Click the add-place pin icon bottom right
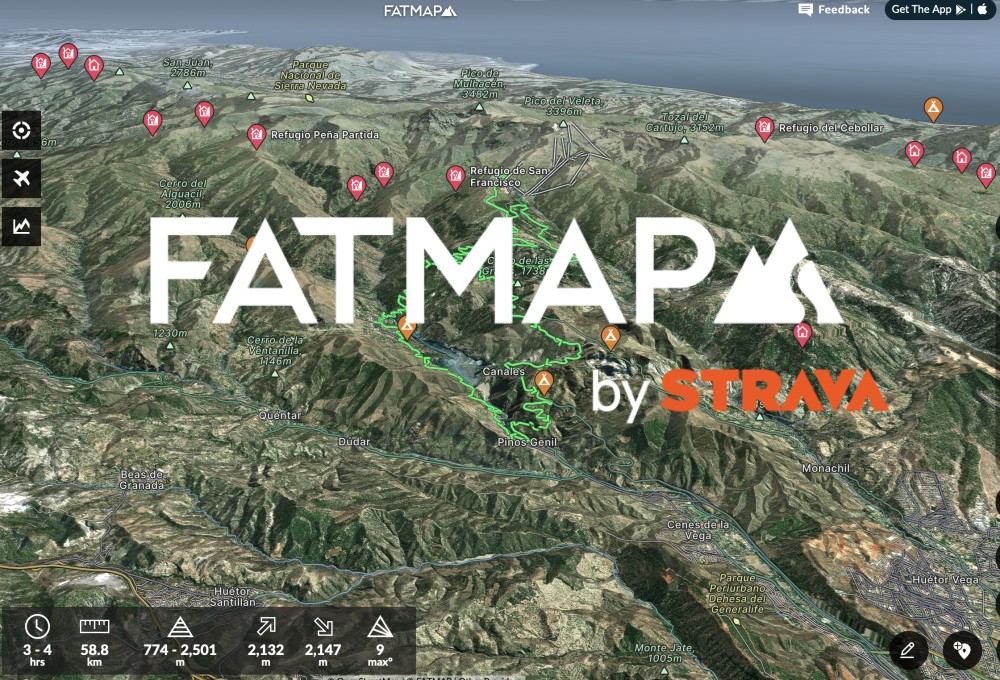1000x680 pixels. click(x=962, y=648)
